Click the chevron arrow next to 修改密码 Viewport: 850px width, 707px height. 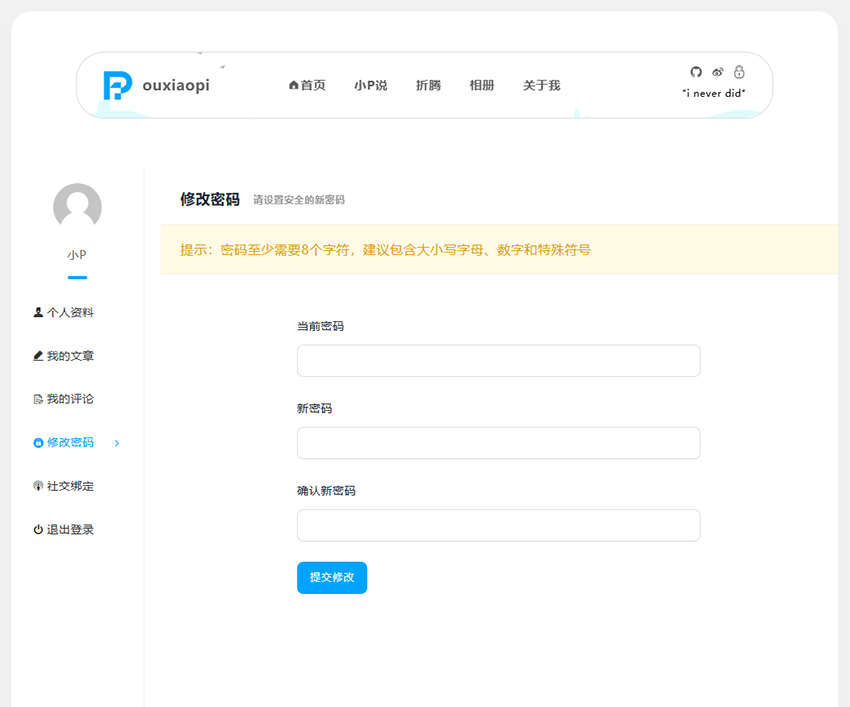[117, 443]
